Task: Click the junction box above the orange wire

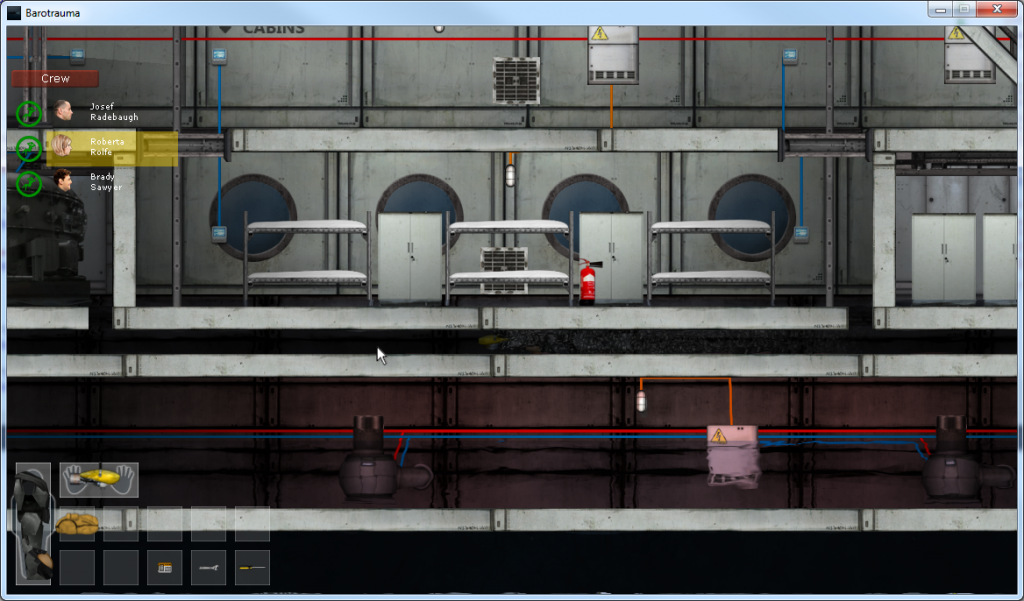Action: [x=612, y=53]
